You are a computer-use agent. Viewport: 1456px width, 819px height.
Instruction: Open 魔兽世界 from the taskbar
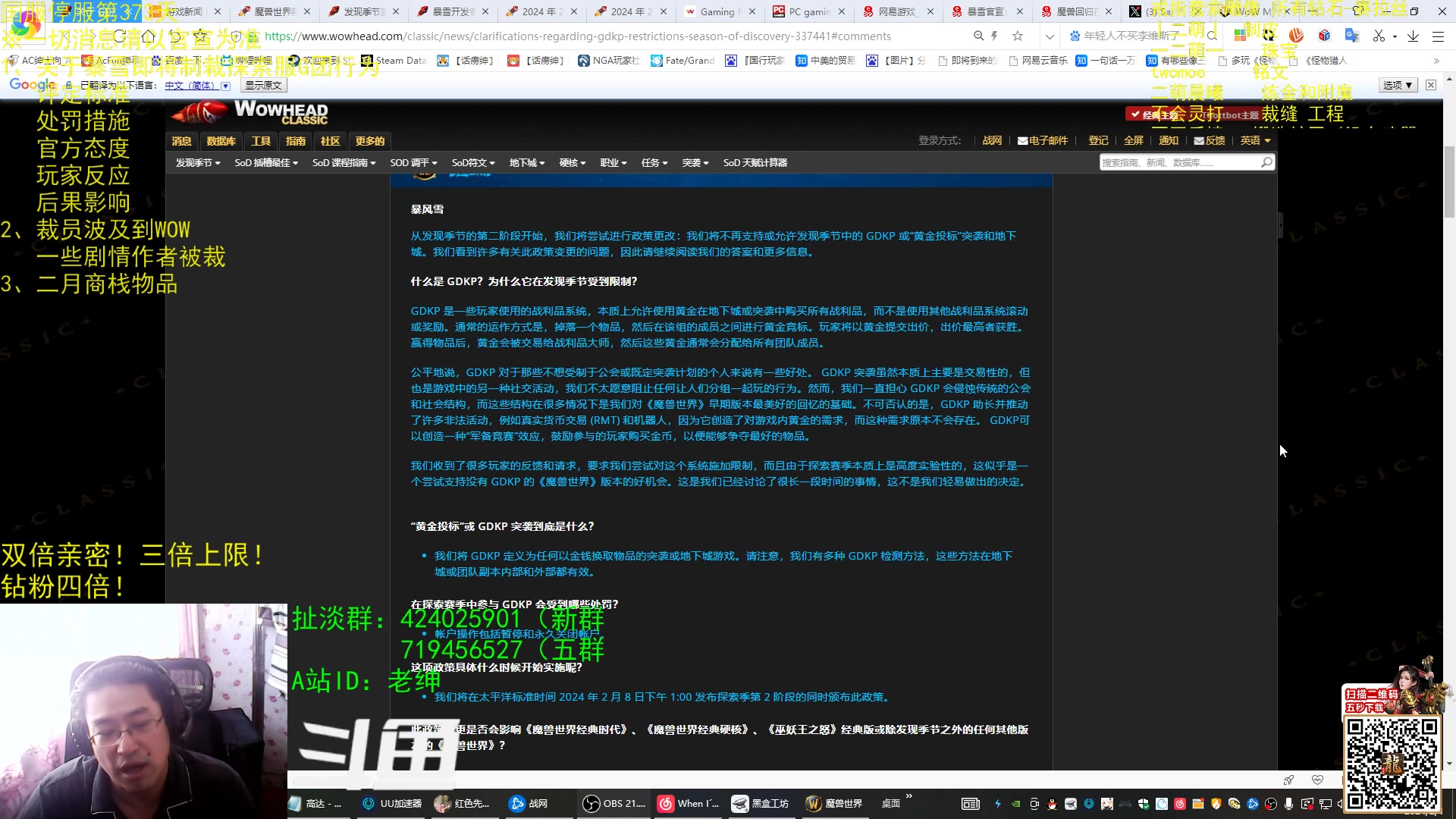point(835,804)
